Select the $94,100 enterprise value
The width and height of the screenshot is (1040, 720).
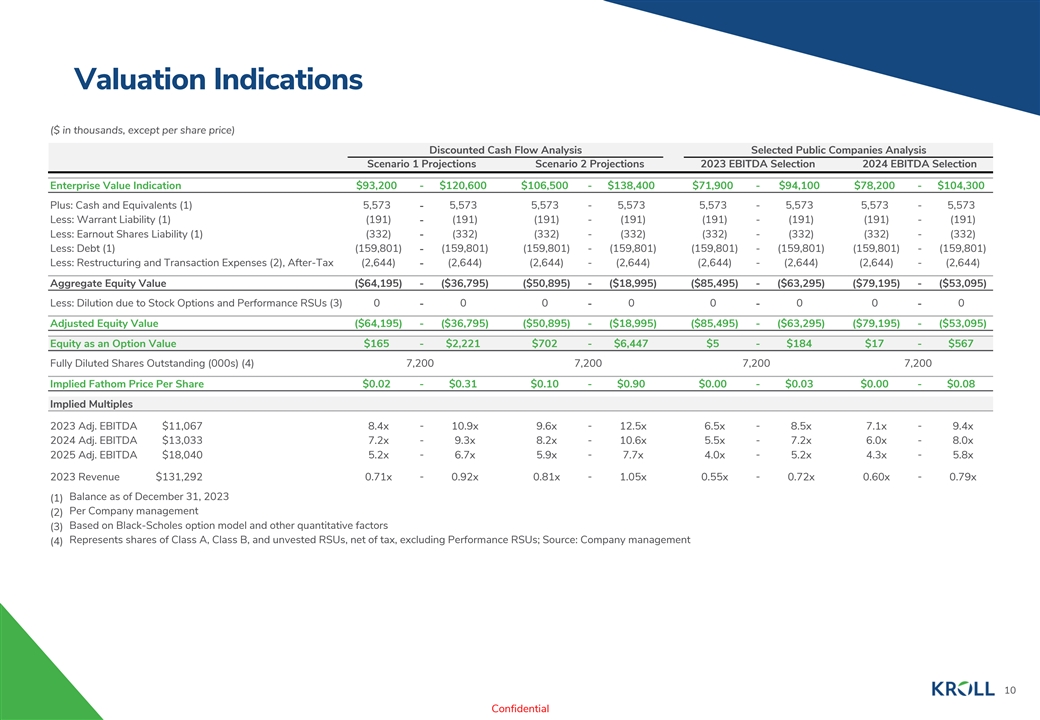[x=799, y=186]
